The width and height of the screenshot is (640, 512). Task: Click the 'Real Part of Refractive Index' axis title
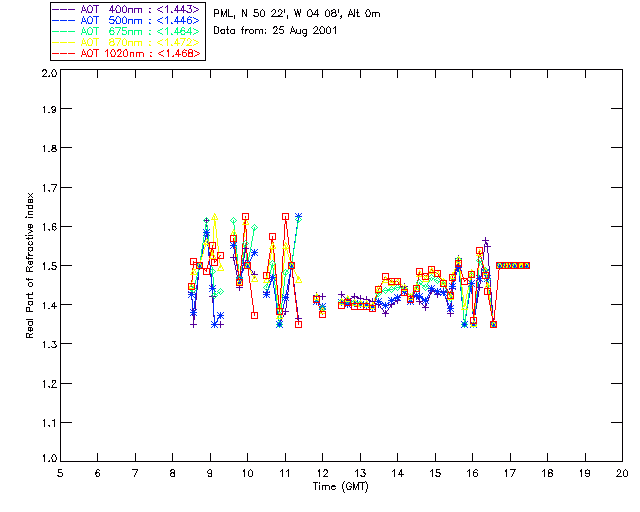31,263
